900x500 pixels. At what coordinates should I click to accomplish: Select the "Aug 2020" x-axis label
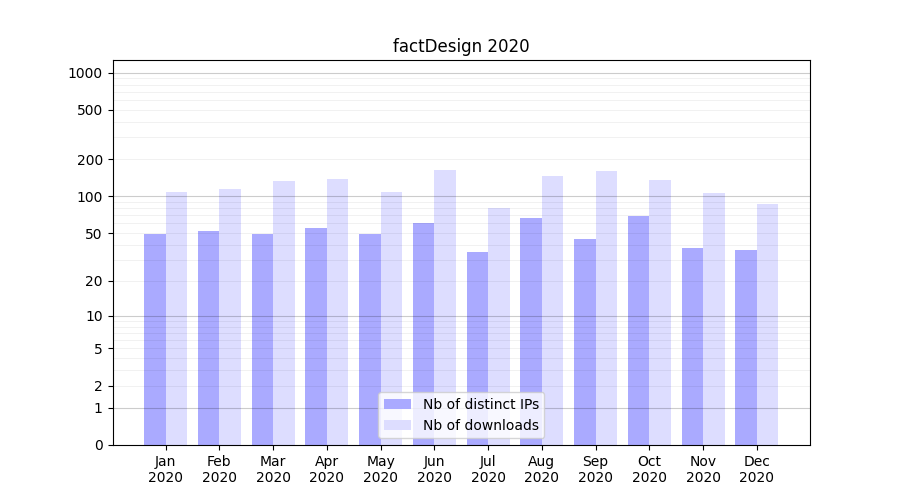(x=542, y=469)
